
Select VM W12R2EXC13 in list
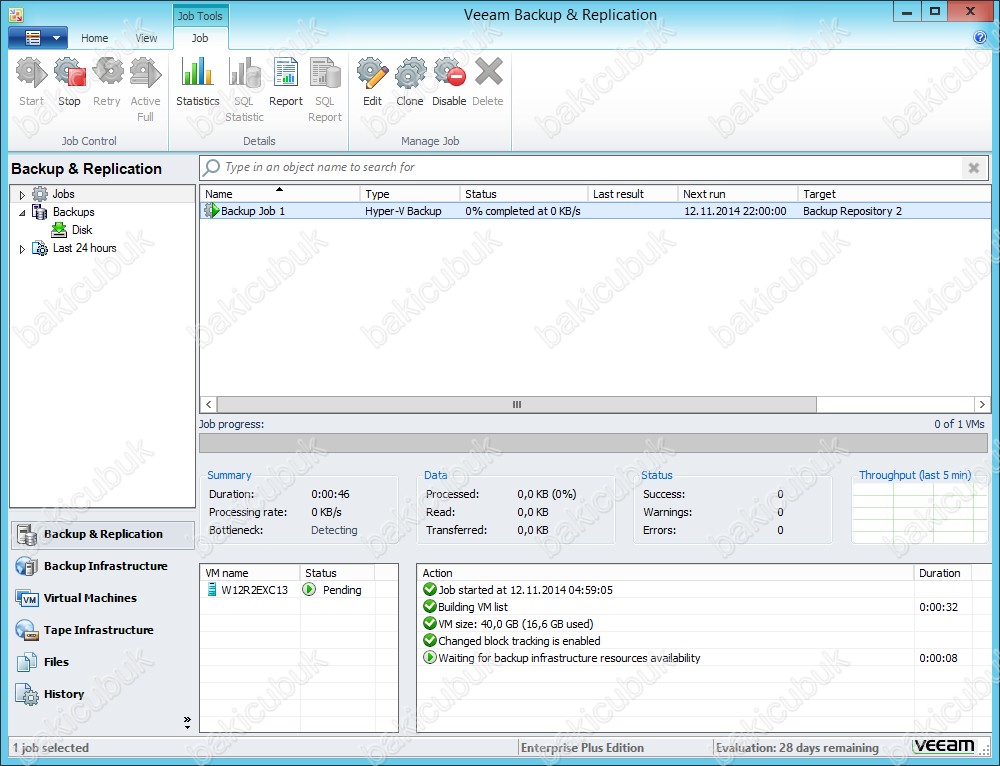(x=254, y=590)
